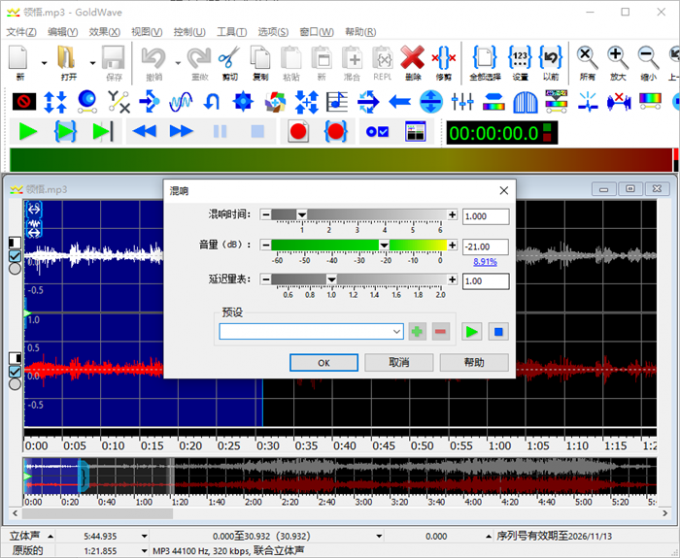Click the 混响时间 value field 1.000

click(x=486, y=216)
